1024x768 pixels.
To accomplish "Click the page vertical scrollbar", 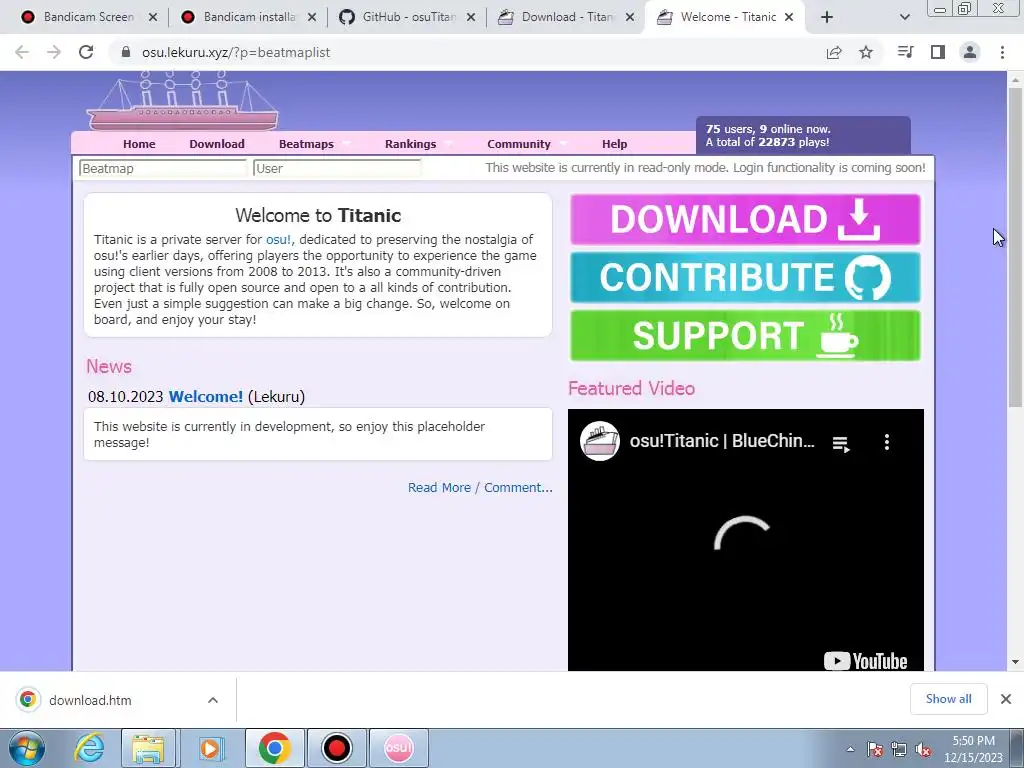I will pos(1015,248).
